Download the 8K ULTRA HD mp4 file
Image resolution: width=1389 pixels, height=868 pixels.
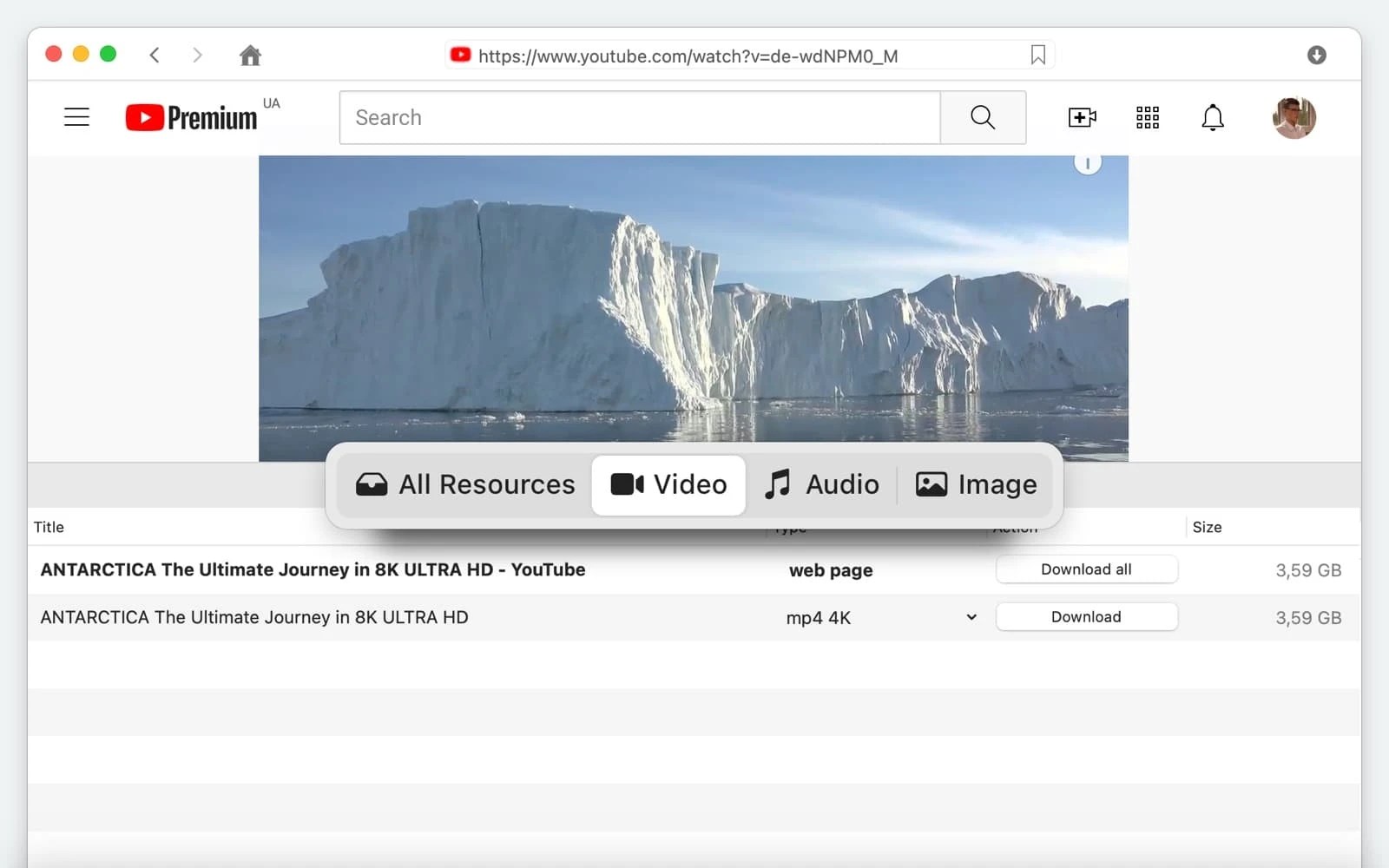click(1086, 616)
